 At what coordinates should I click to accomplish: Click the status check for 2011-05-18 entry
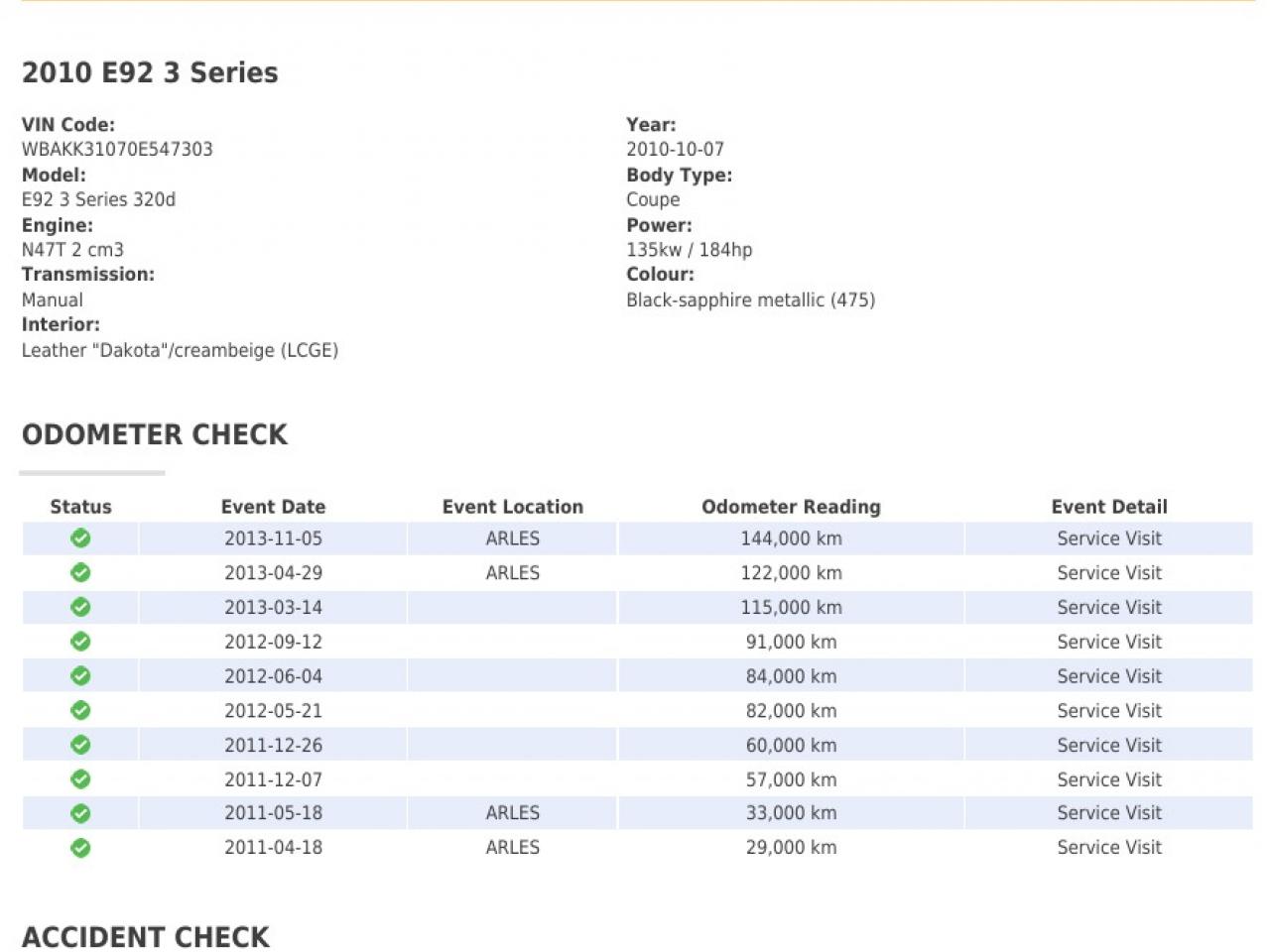coord(80,813)
